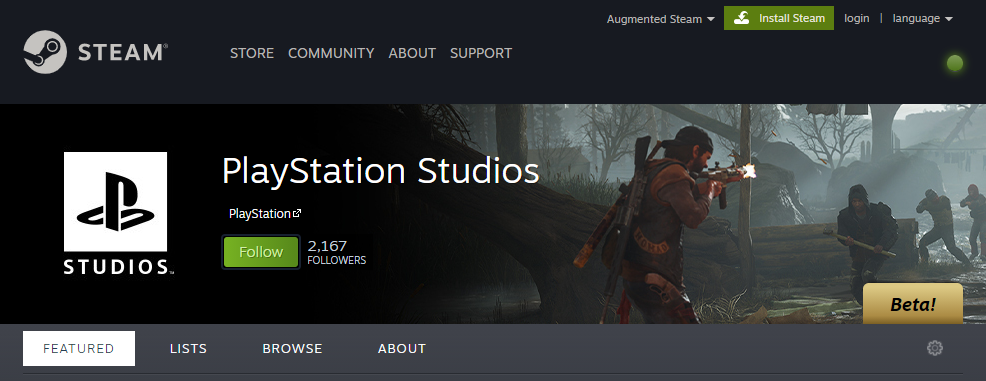Open the ABOUT tab below banner
The width and height of the screenshot is (986, 381).
click(x=402, y=348)
